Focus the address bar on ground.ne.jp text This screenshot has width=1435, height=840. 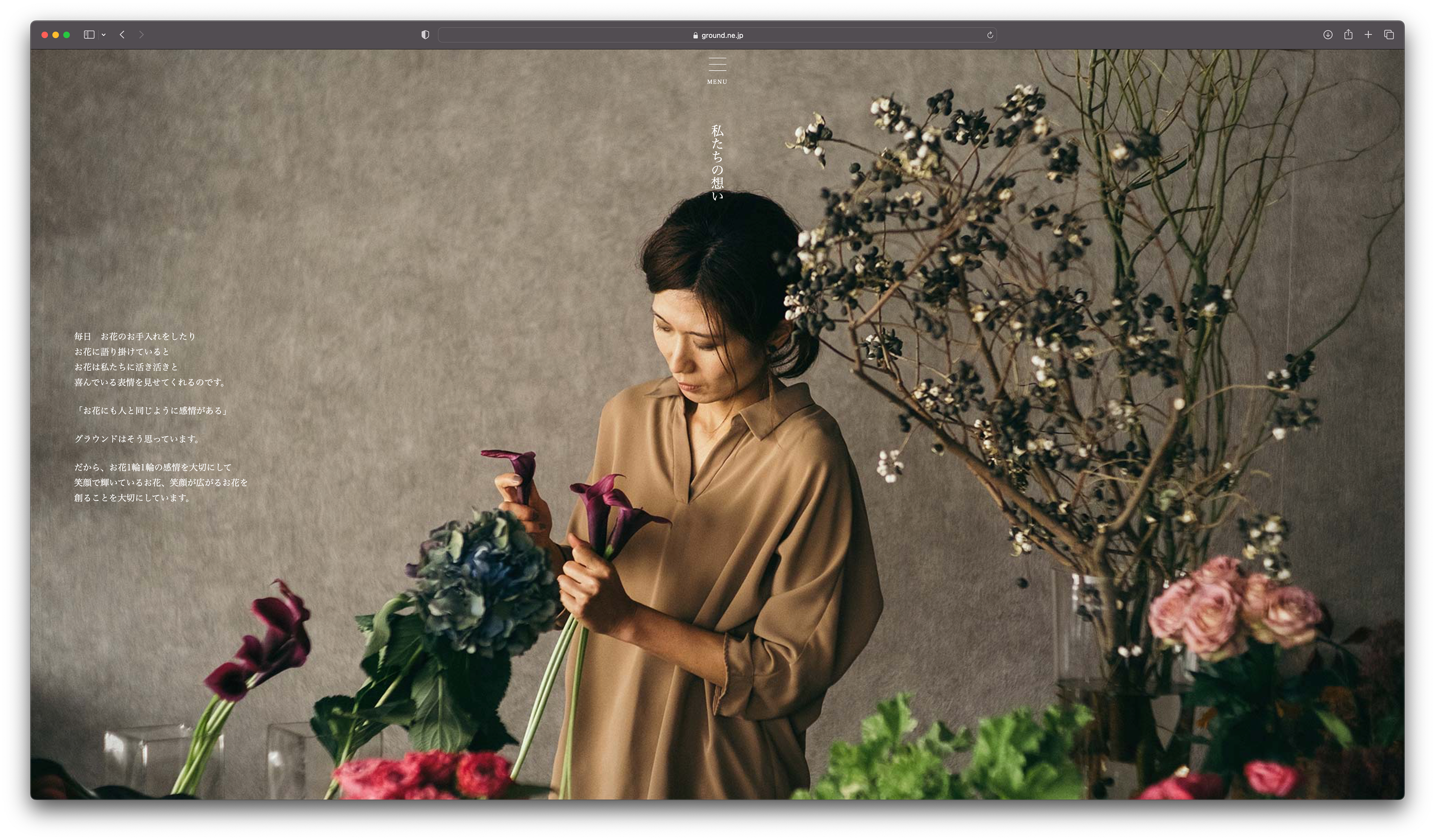click(x=722, y=35)
